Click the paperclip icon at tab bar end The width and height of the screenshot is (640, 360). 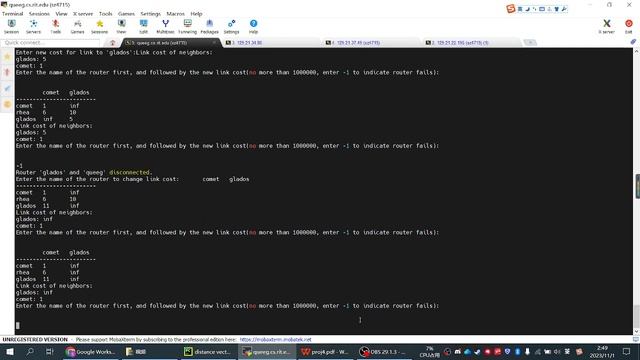tap(633, 42)
